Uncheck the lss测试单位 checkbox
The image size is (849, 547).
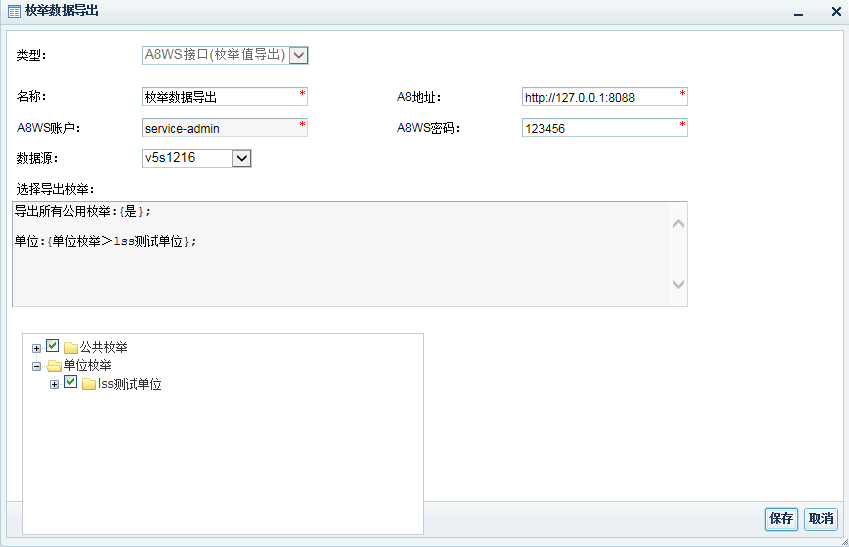pyautogui.click(x=70, y=382)
